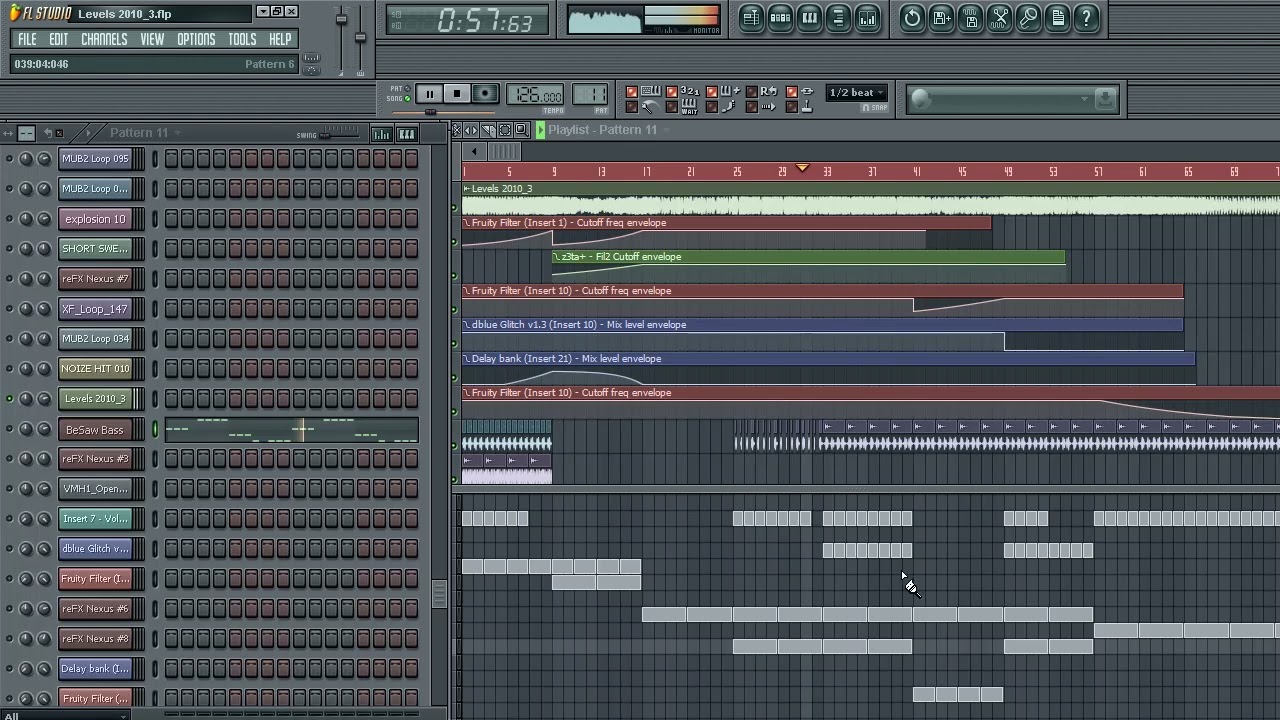
Task: Open the explosion 10 channel settings
Action: [x=95, y=219]
